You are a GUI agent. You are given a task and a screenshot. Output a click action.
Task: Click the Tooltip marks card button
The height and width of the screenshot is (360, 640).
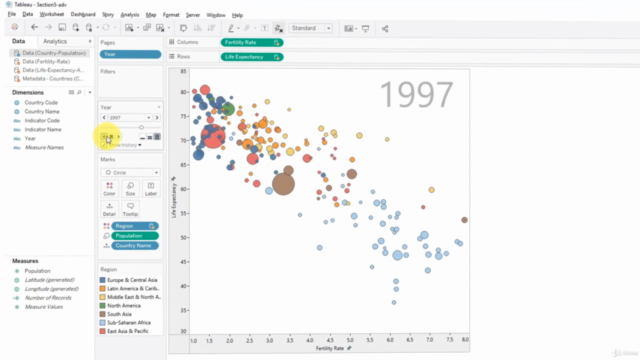130,209
